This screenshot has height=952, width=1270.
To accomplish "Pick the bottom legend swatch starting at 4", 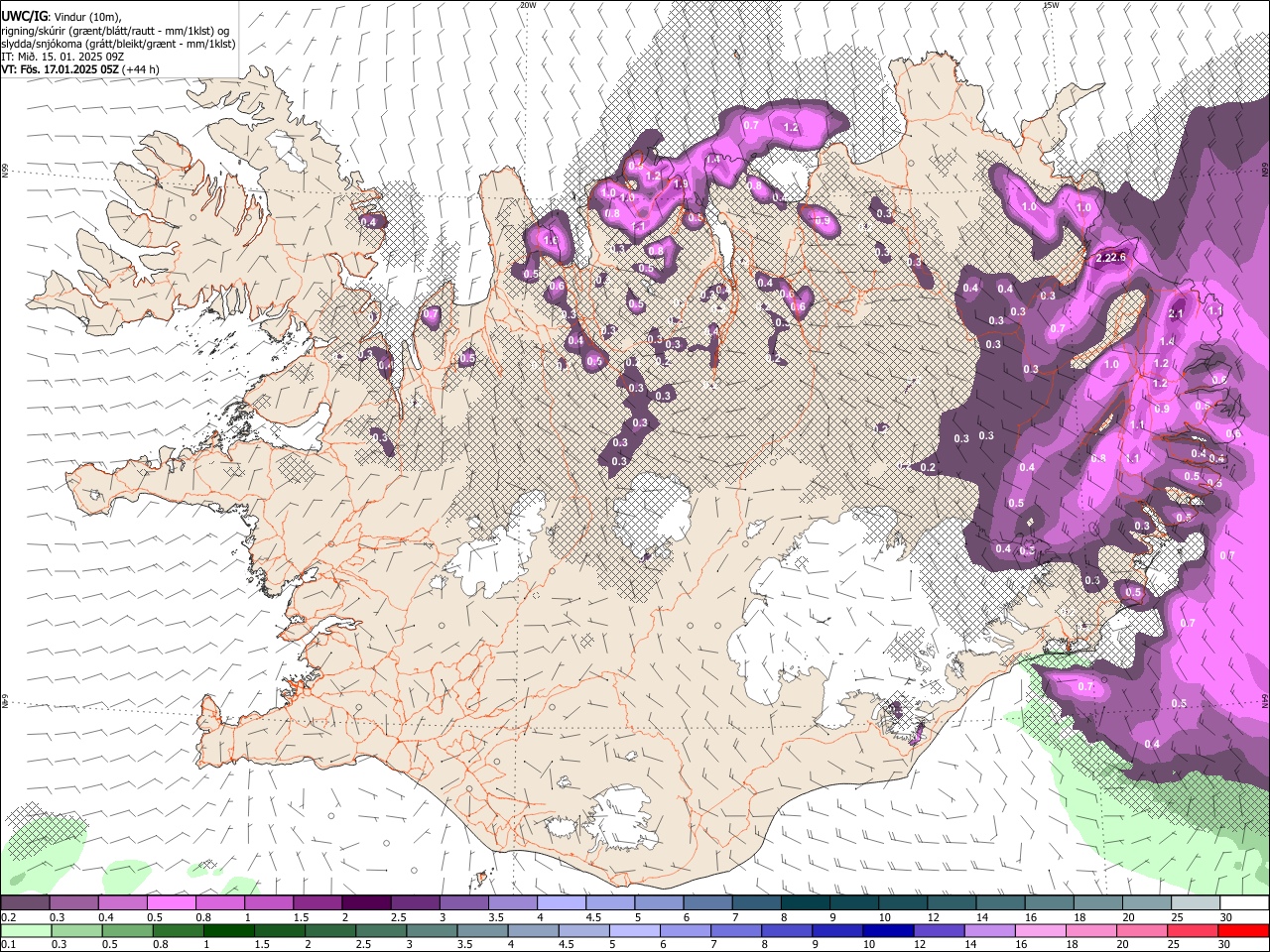I will point(534,931).
